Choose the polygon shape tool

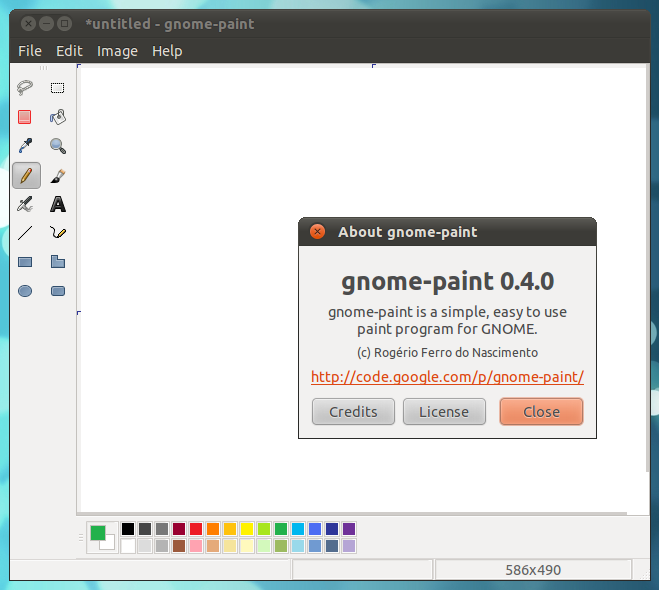coord(58,261)
